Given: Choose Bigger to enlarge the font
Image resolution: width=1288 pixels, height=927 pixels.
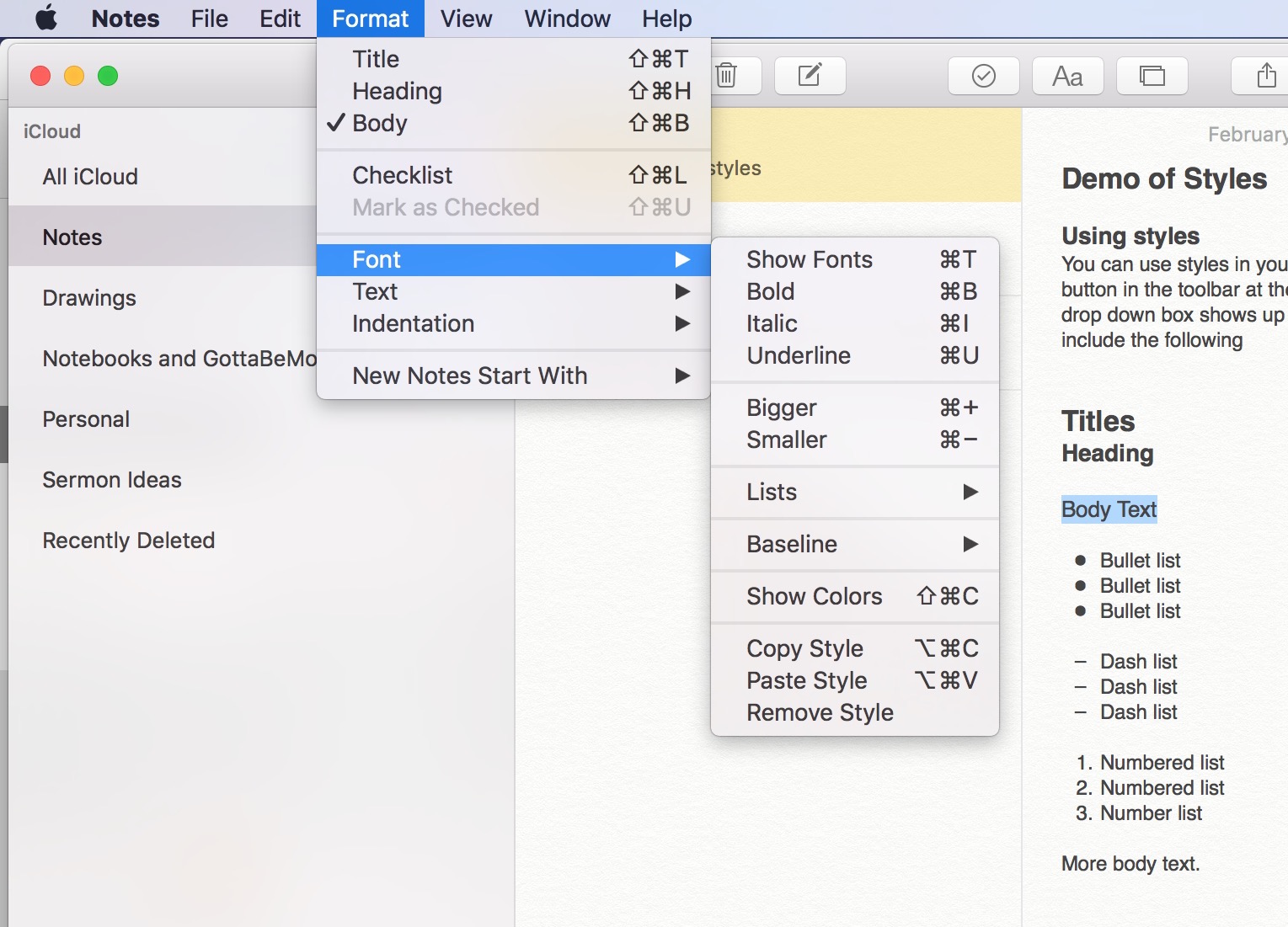Looking at the screenshot, I should 780,408.
